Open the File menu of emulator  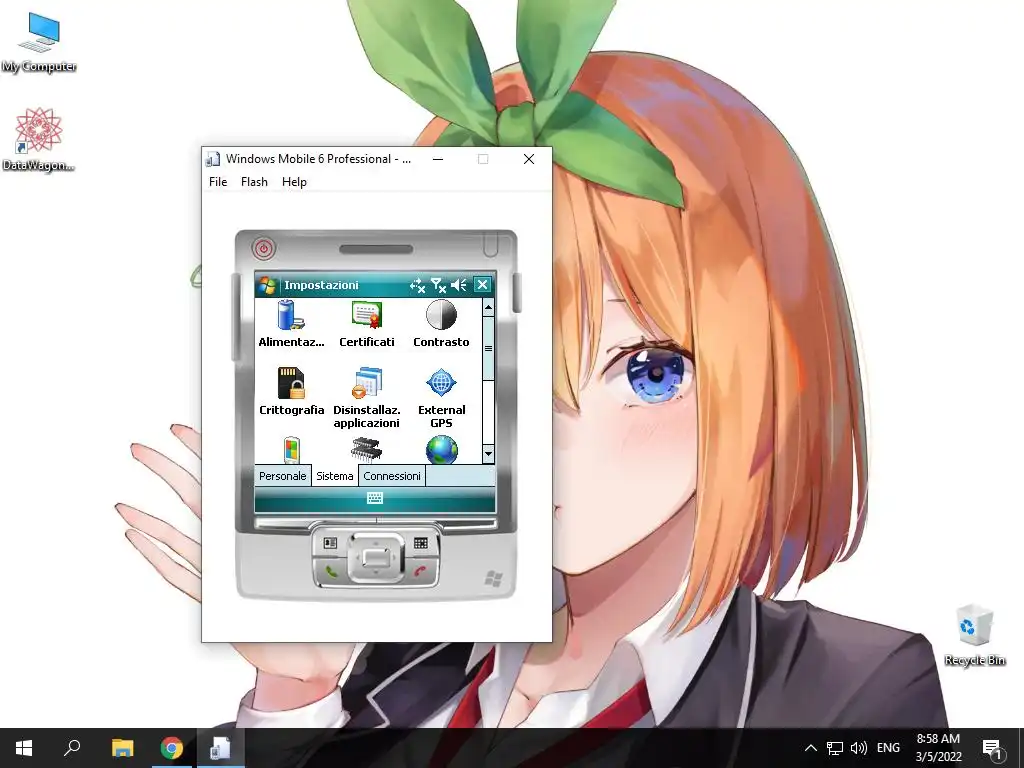[218, 182]
